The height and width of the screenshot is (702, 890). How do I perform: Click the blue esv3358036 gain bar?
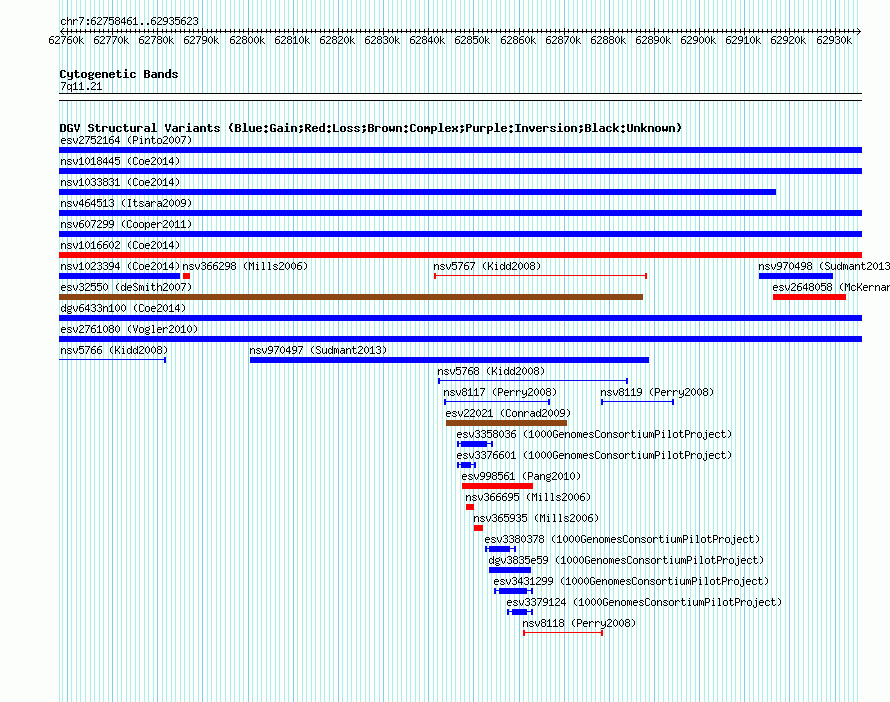[x=475, y=444]
